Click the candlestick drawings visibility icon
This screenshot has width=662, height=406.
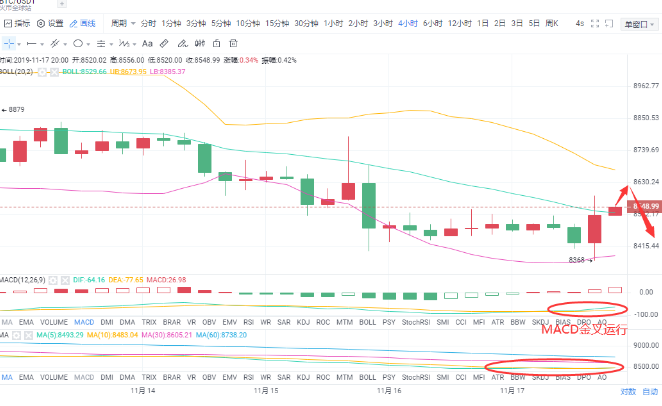[200, 43]
